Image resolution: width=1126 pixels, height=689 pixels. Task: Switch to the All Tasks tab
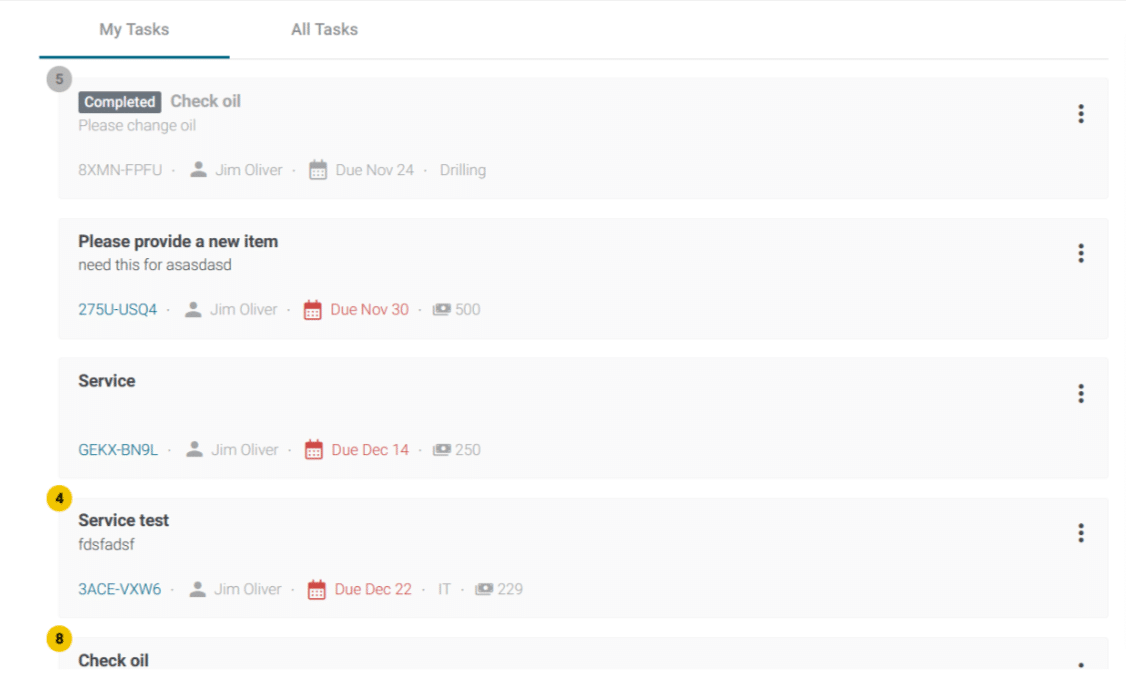coord(325,29)
